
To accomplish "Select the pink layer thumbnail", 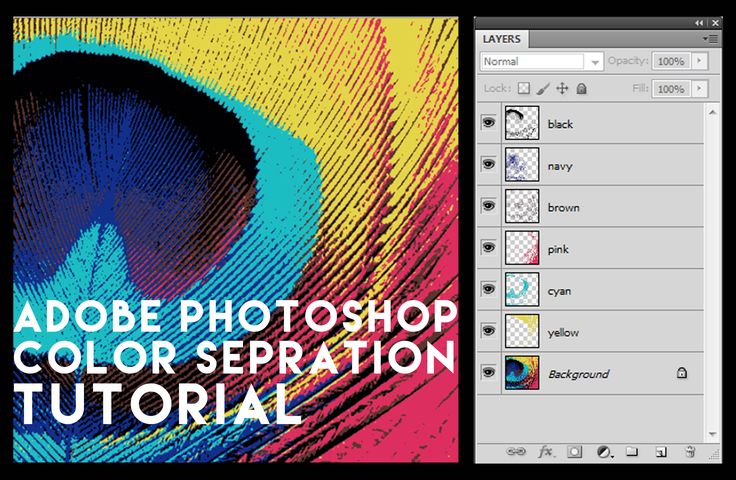I will (522, 248).
